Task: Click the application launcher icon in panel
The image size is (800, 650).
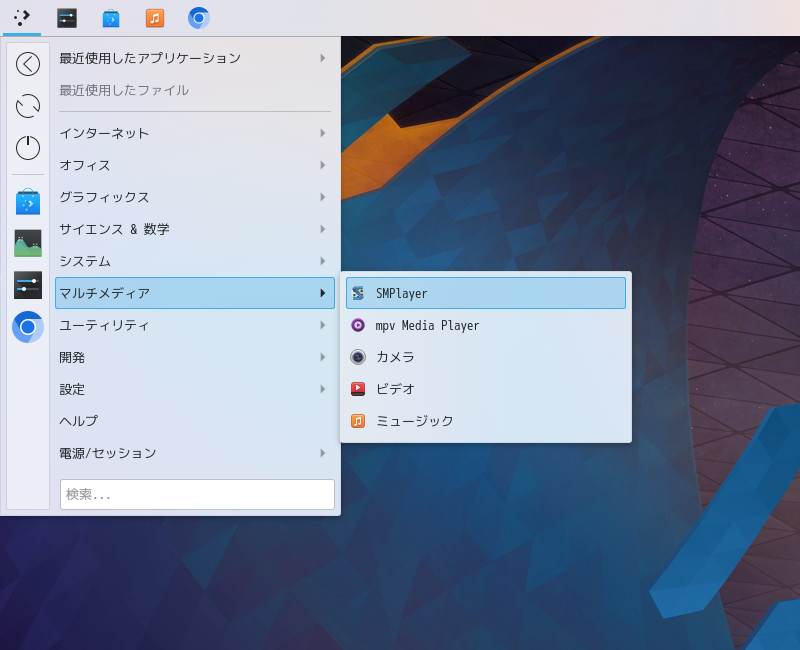Action: click(x=21, y=18)
